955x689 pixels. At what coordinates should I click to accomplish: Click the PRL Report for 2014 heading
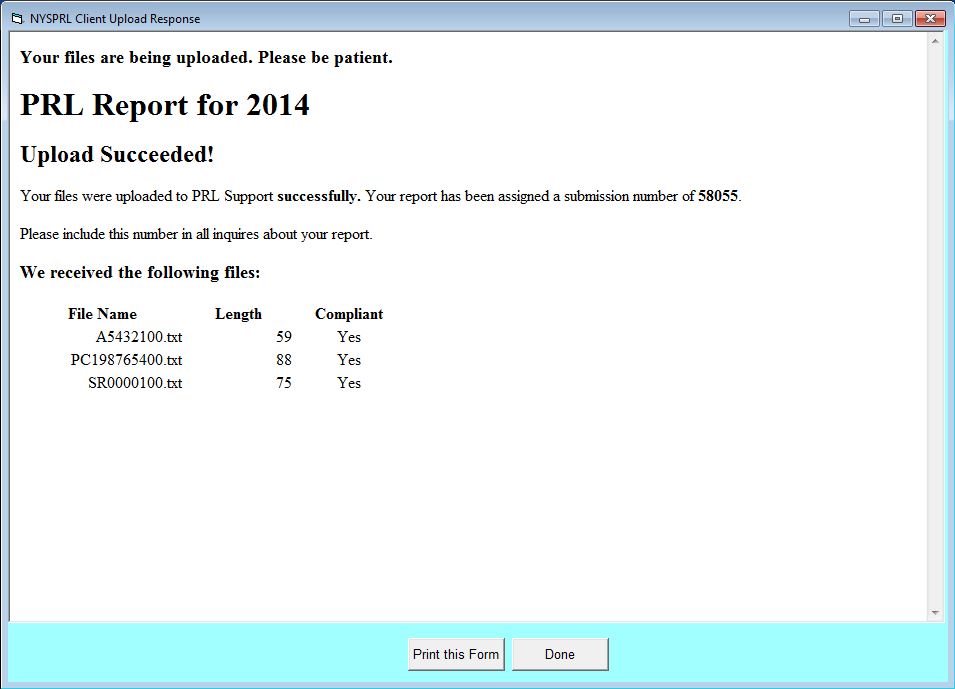point(165,105)
